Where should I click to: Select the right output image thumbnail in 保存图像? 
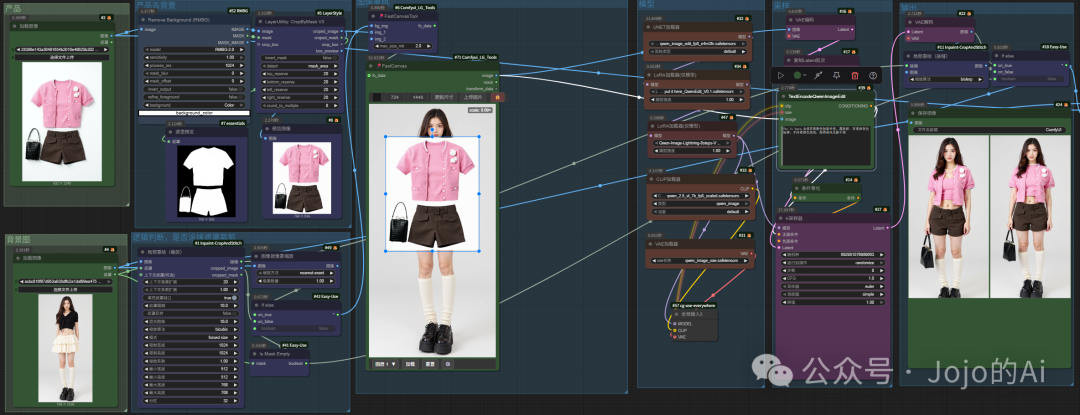1030,216
